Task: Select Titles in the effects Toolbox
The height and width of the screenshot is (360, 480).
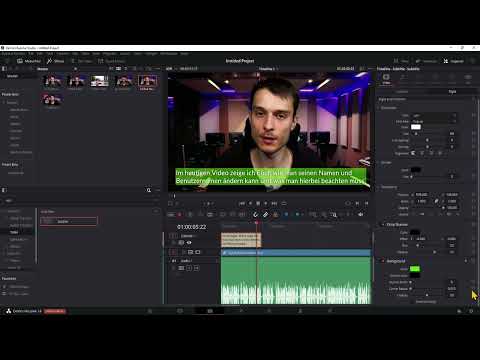Action: pos(14,232)
